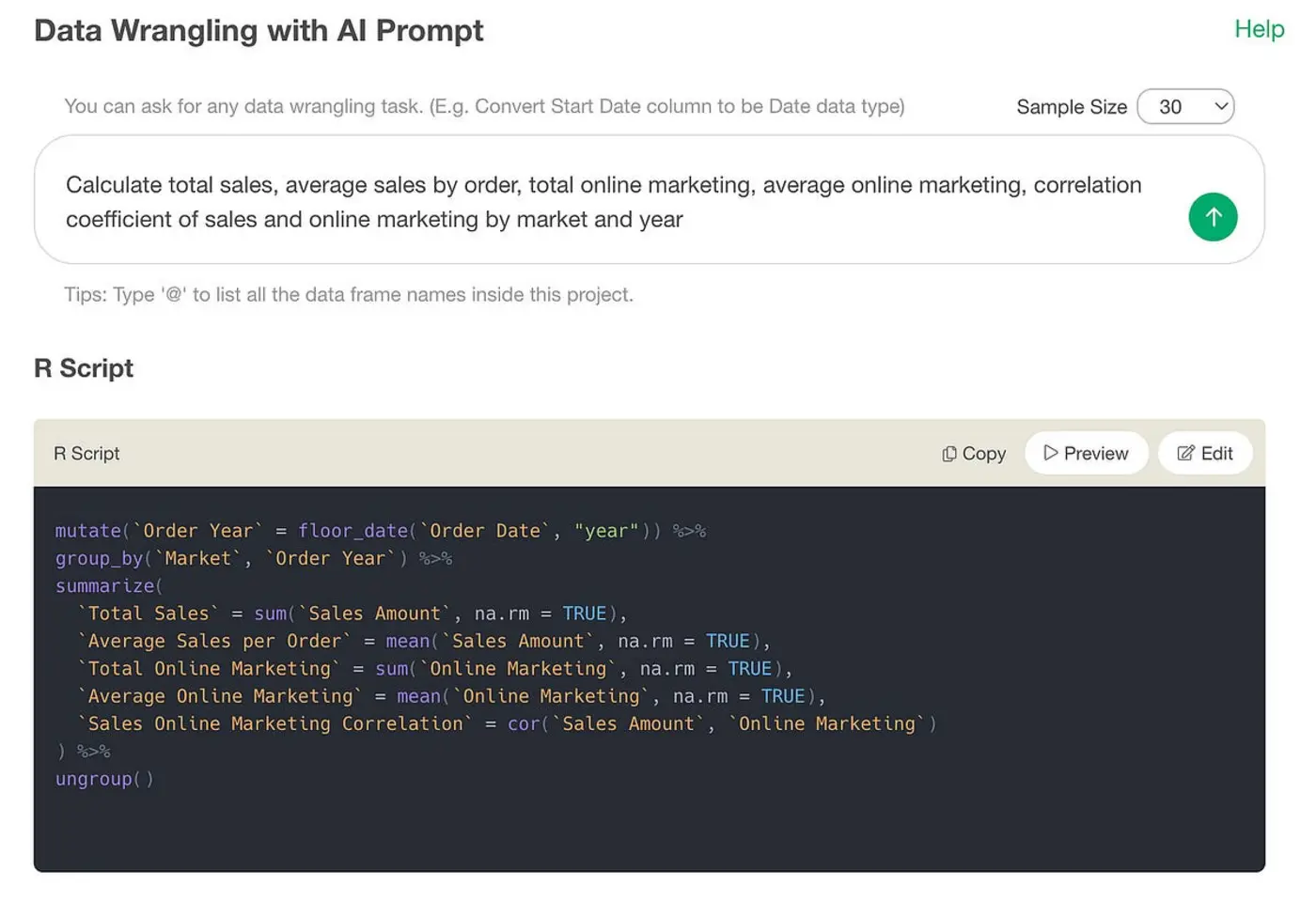Click the Data Wrangling with AI Prompt title
The image size is (1316, 901).
[x=258, y=30]
